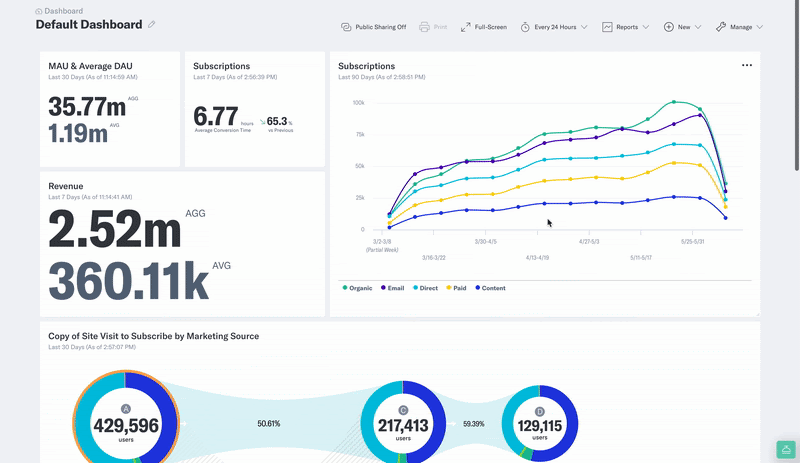Open the Manage dropdown menu
The width and height of the screenshot is (800, 463).
click(x=739, y=27)
